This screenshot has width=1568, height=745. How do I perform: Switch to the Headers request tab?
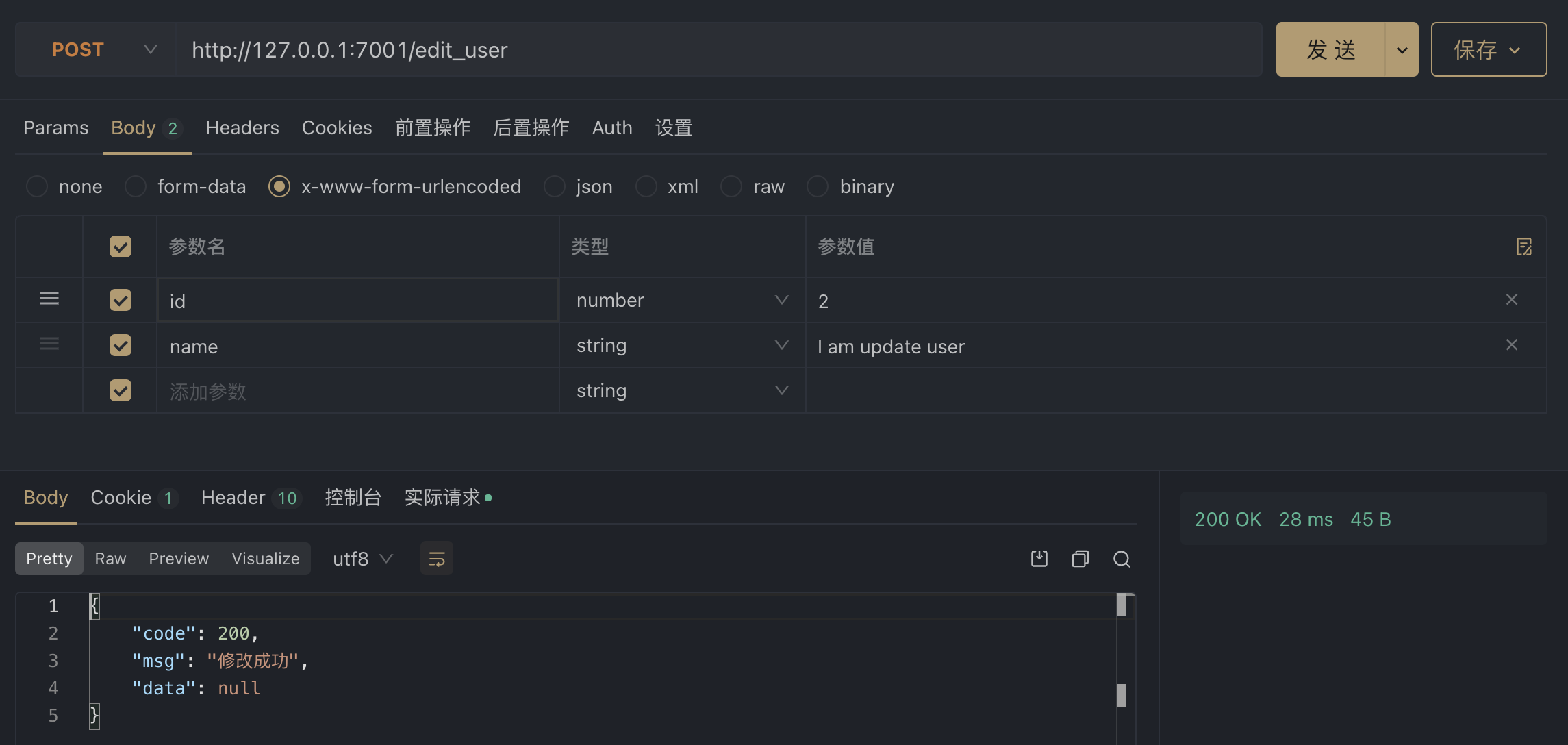(x=242, y=128)
